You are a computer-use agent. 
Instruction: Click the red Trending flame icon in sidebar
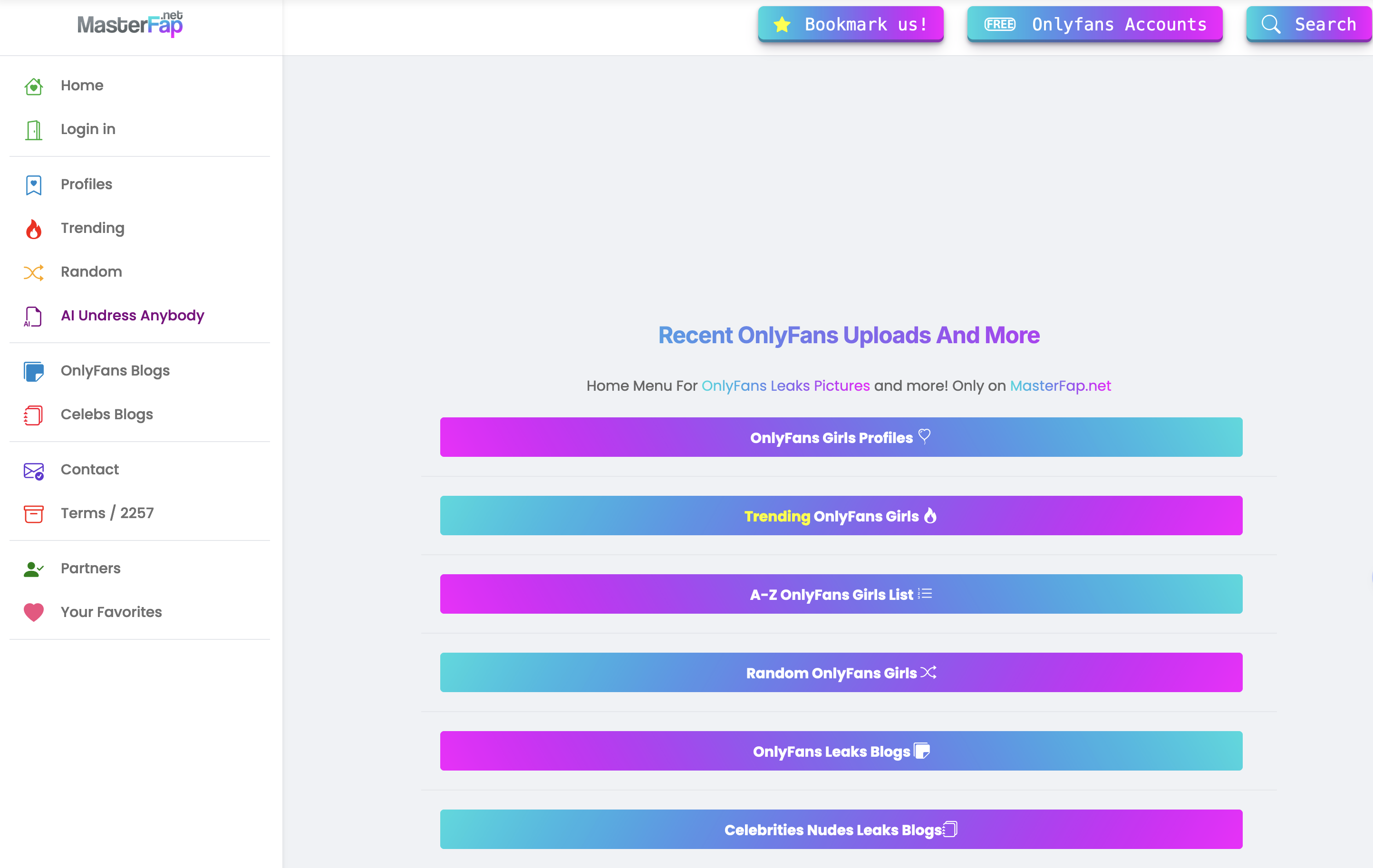pyautogui.click(x=34, y=229)
